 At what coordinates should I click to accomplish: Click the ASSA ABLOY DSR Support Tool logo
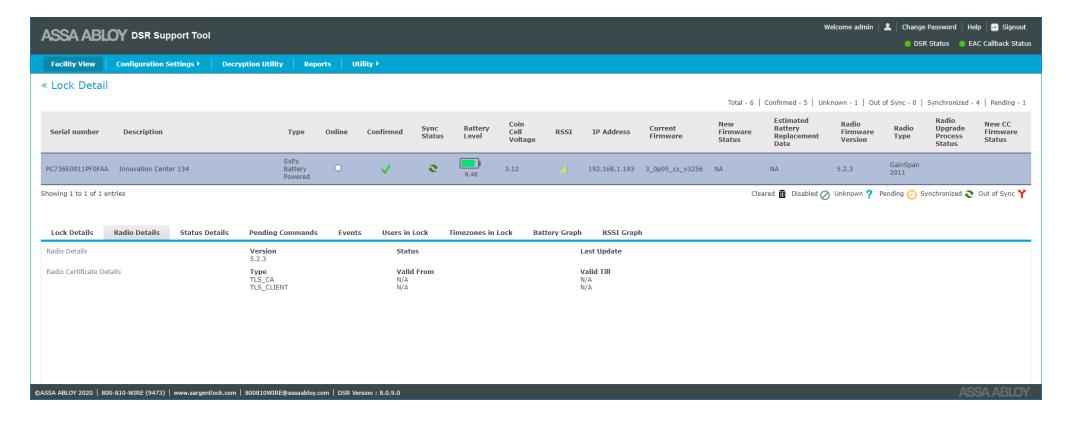click(x=126, y=36)
